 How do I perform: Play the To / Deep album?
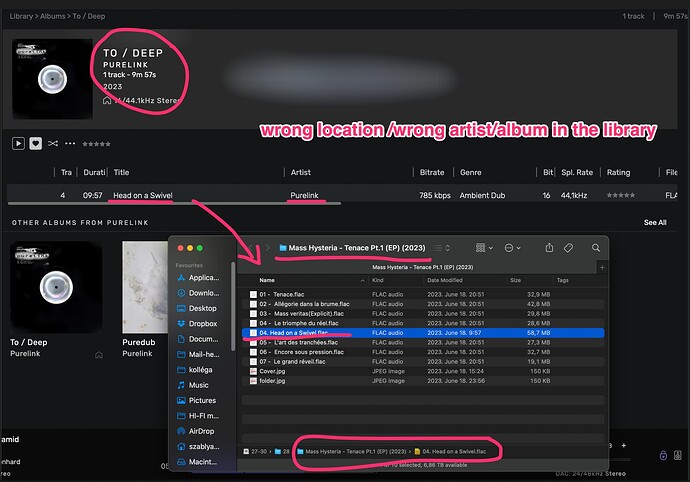(18, 143)
